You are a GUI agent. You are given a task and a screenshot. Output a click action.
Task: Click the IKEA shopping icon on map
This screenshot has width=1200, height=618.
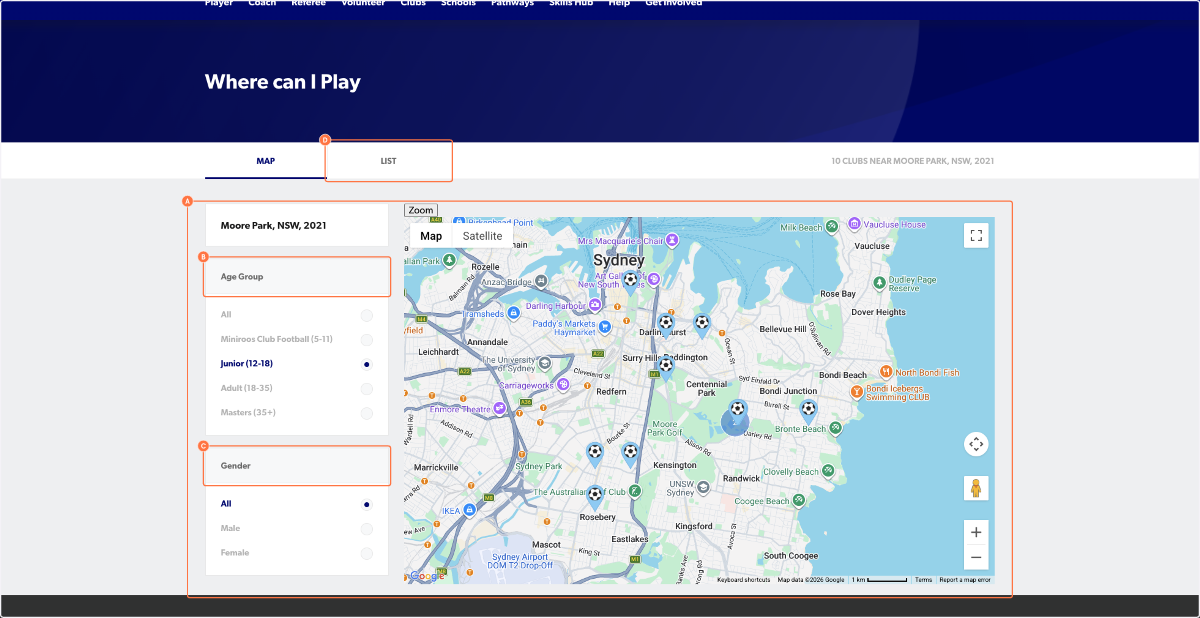(468, 510)
